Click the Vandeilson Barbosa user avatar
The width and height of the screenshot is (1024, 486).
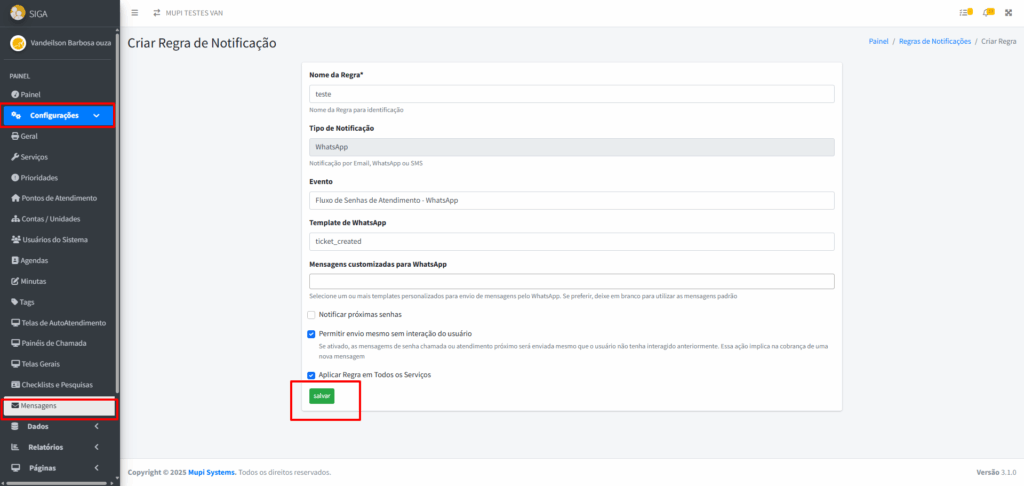17,43
